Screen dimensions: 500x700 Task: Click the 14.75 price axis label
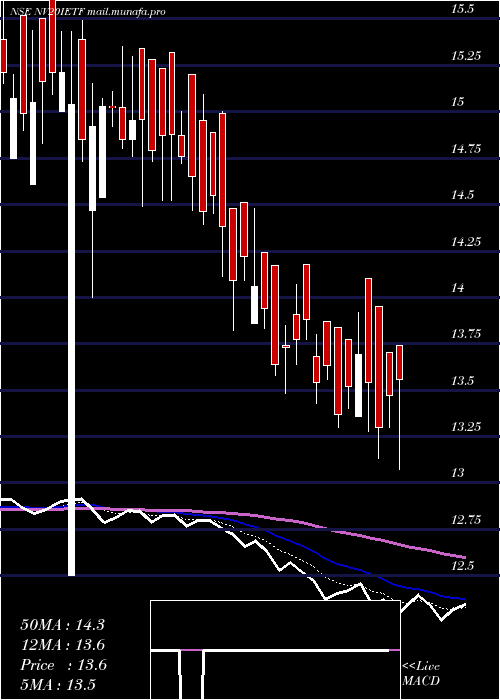click(467, 149)
